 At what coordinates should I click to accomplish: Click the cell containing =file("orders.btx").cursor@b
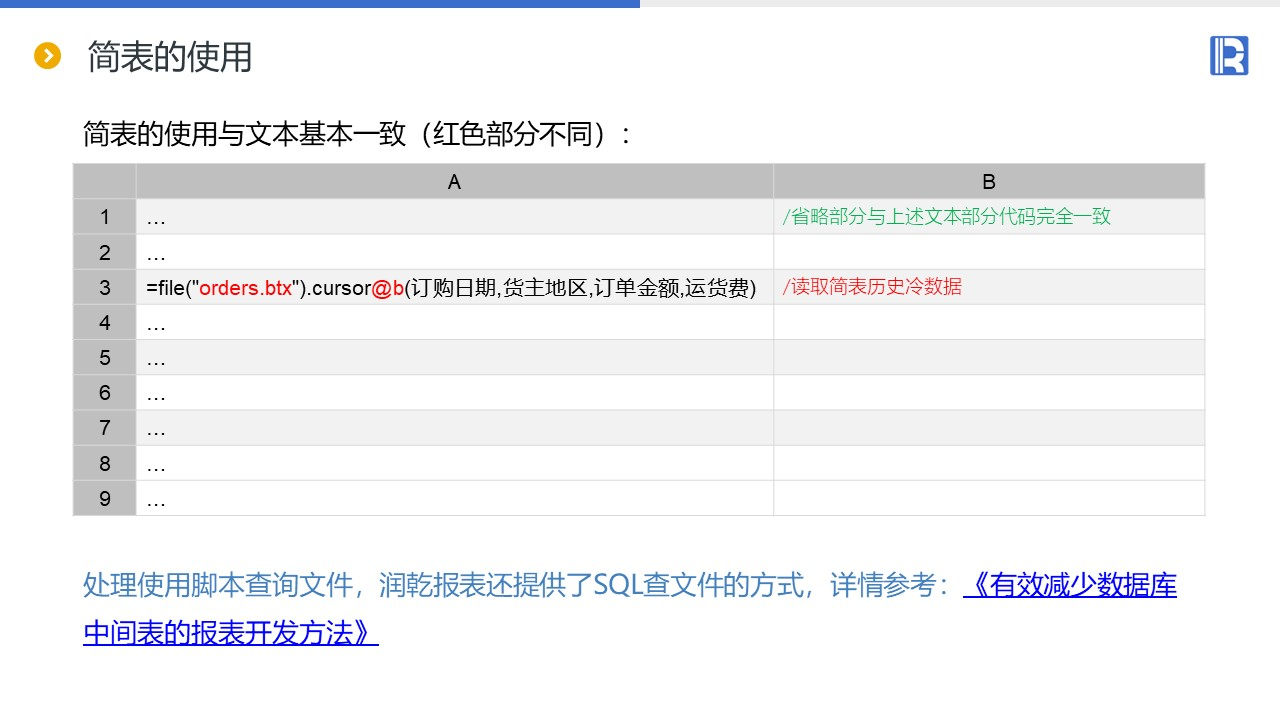pos(454,287)
